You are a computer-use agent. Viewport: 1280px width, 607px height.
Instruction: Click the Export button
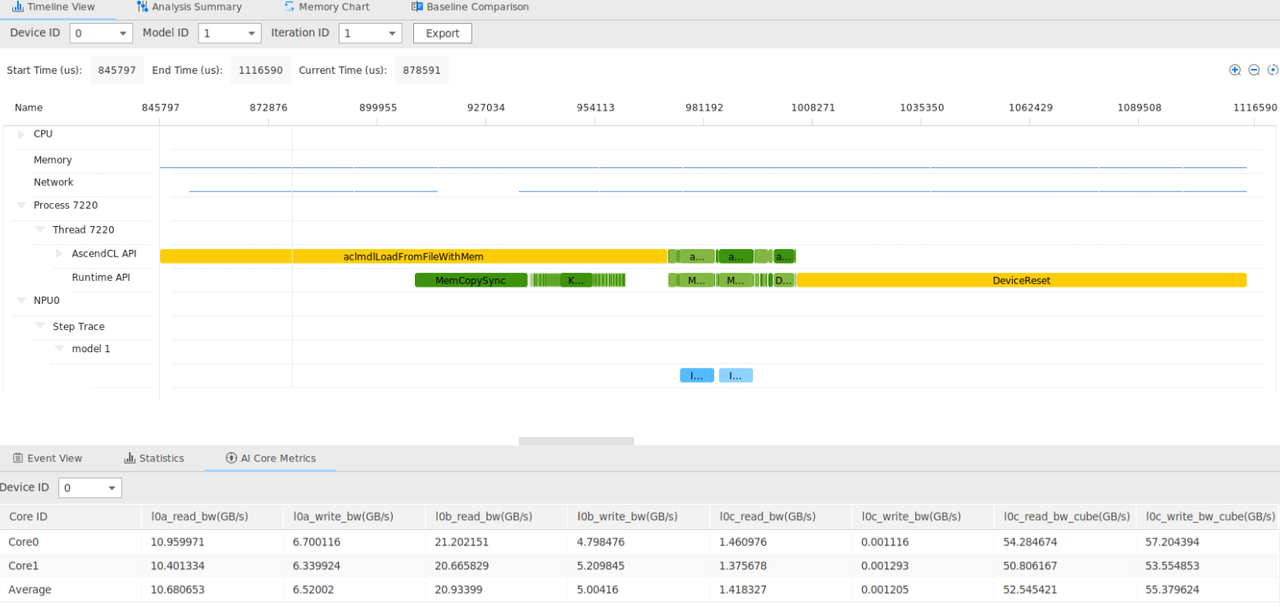442,33
